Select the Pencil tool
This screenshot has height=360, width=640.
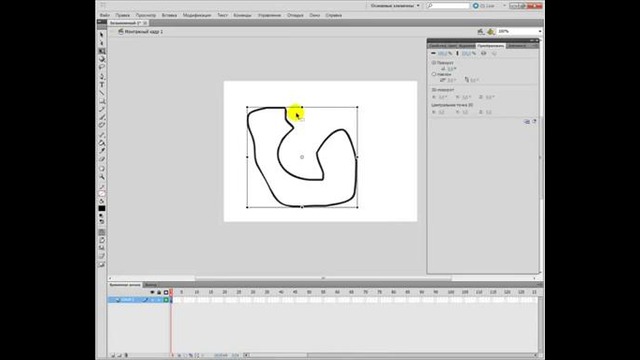point(102,109)
